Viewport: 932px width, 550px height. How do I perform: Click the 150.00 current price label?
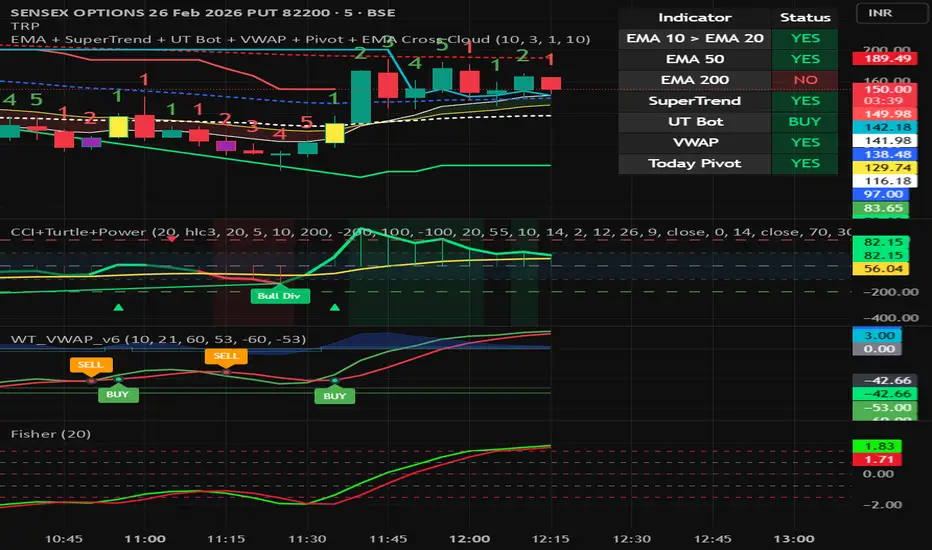(884, 89)
